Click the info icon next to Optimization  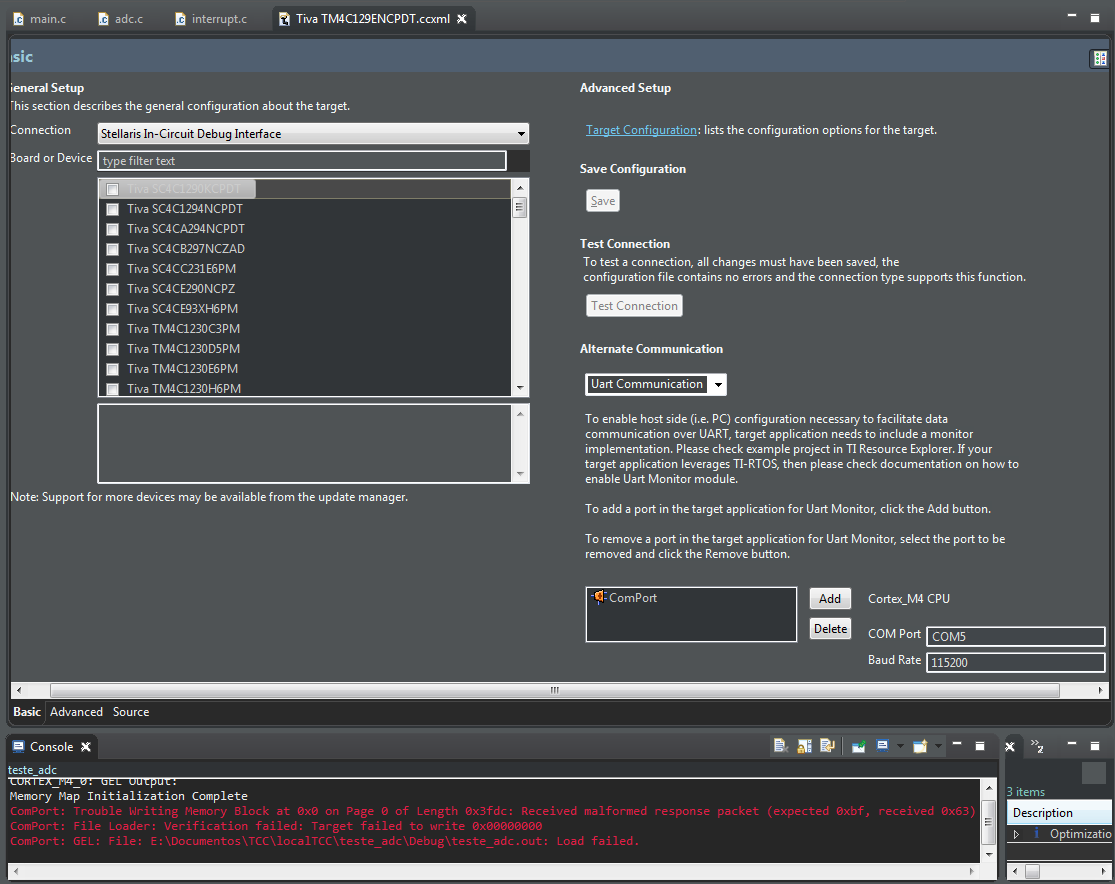click(1036, 833)
